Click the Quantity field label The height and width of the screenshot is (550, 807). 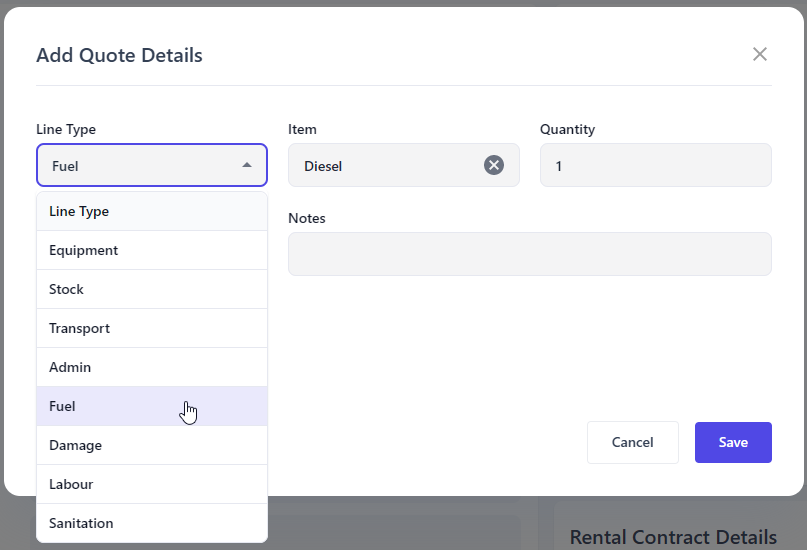tap(567, 129)
